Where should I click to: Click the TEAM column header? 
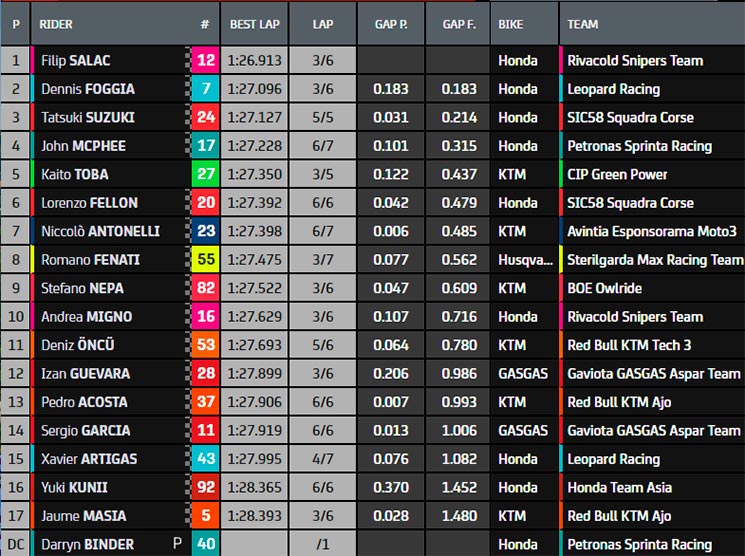(583, 24)
